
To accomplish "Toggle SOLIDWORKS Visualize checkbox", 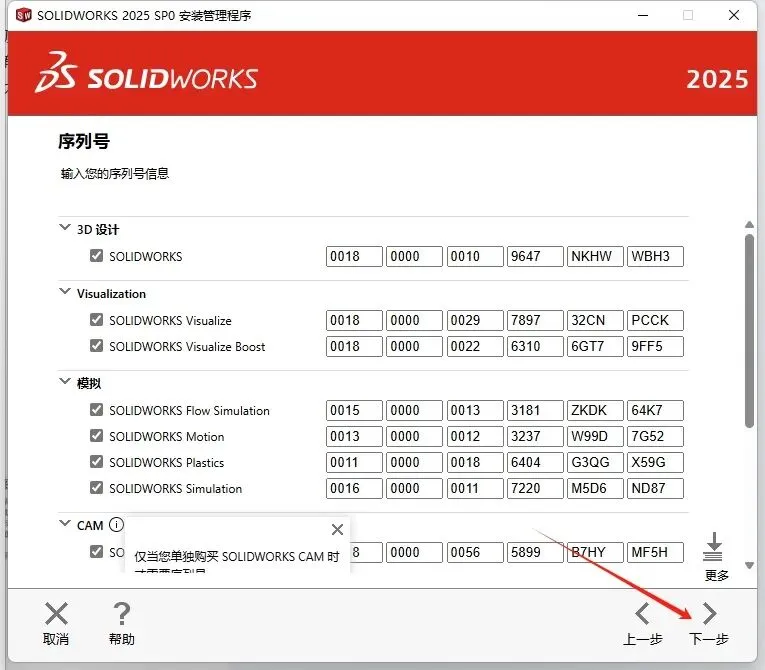I will click(x=96, y=320).
